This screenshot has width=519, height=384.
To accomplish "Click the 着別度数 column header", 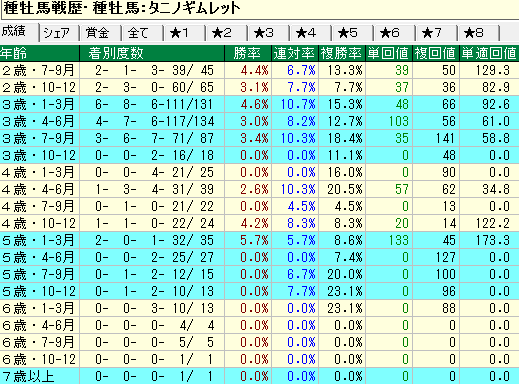I will click(152, 53).
